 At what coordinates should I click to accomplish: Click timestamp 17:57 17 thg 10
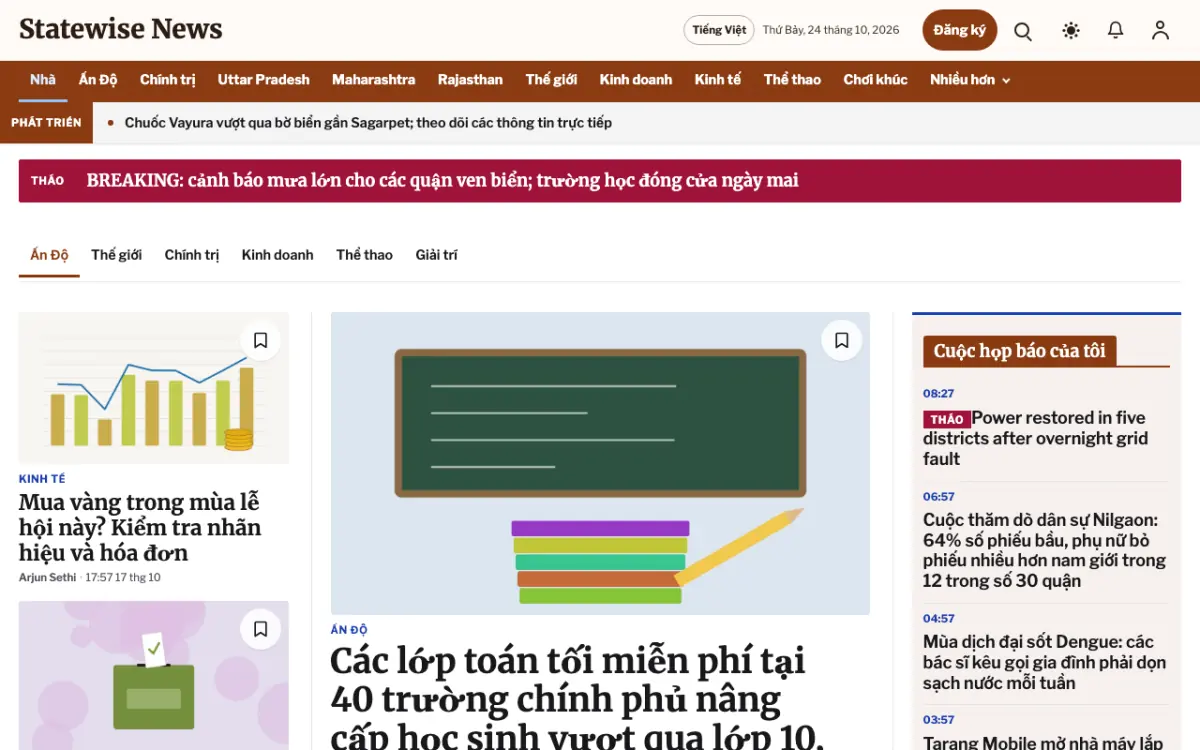click(123, 578)
